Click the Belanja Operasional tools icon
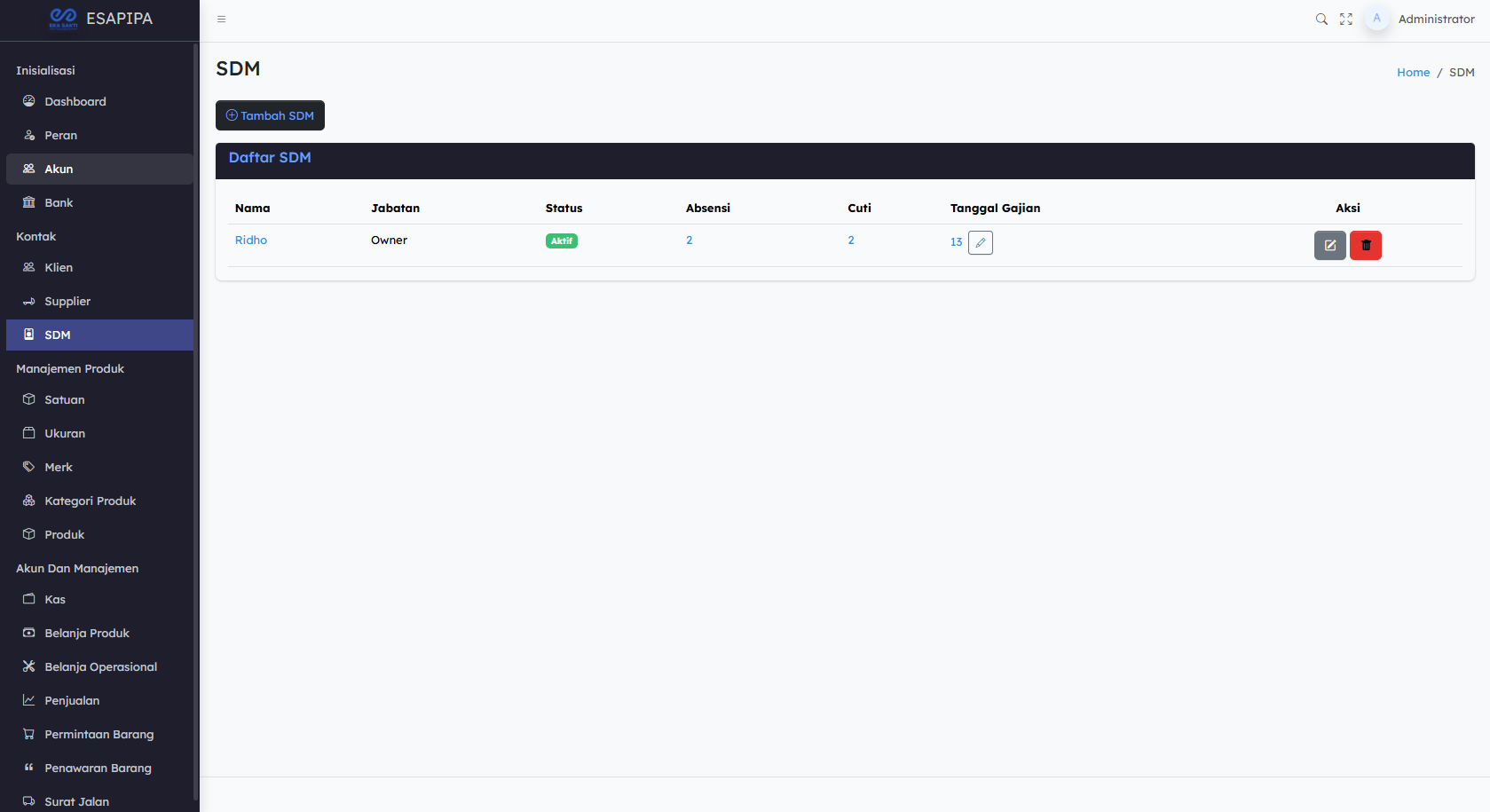This screenshot has height=812, width=1490. 29,666
